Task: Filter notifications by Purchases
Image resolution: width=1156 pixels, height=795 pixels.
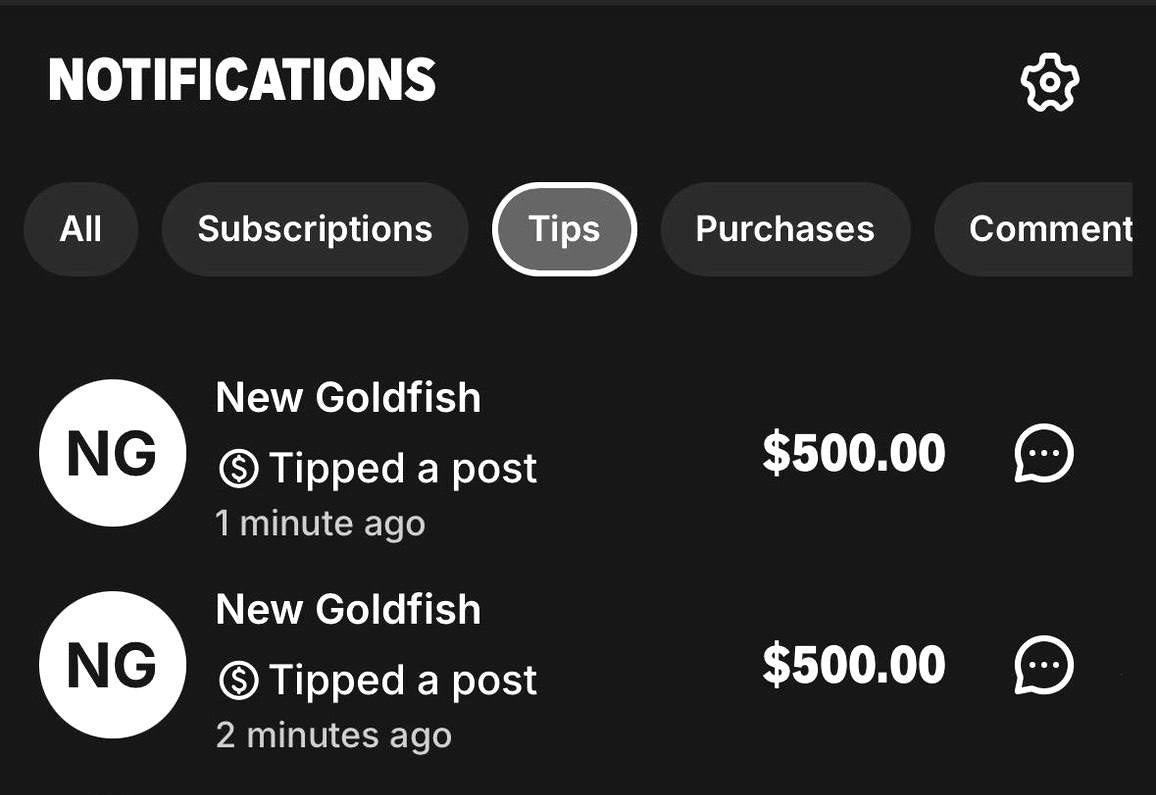Action: (x=785, y=229)
